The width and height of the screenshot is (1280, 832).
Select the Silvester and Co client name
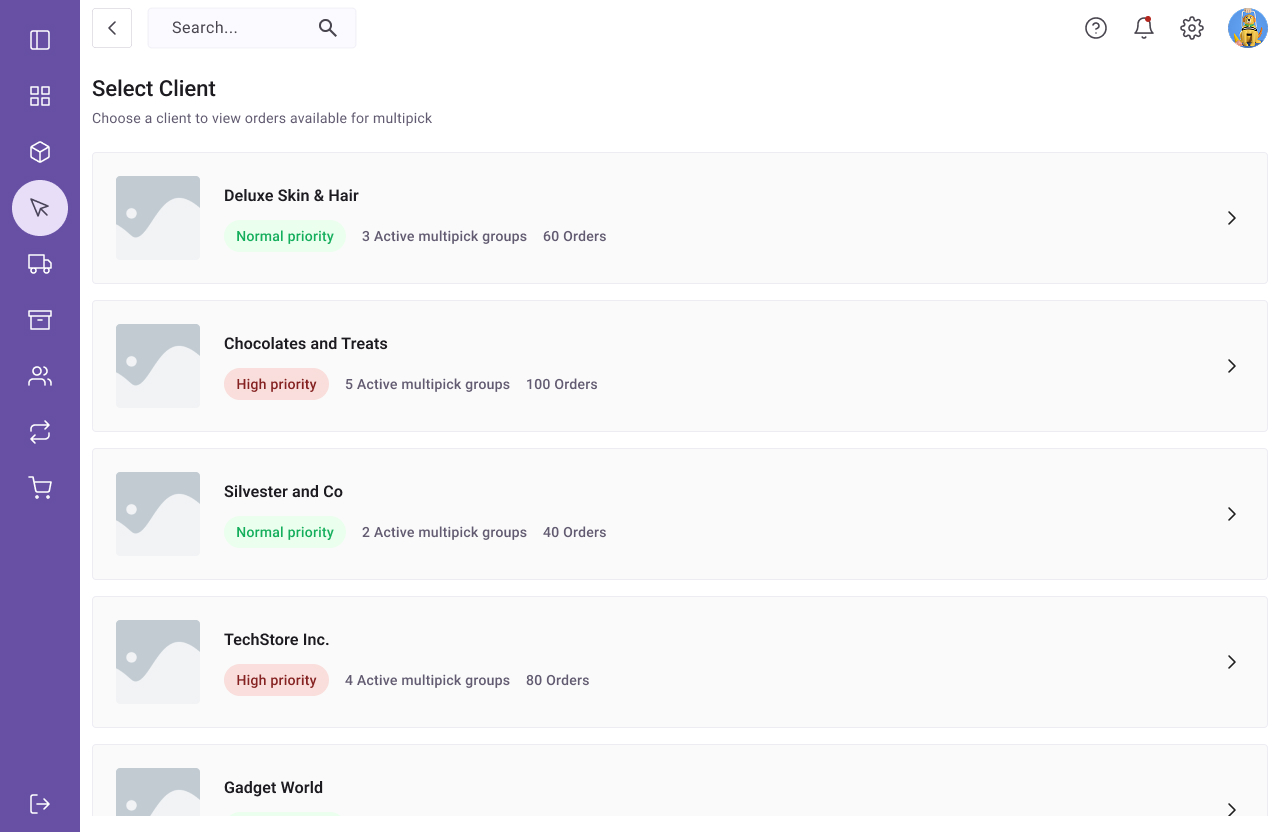coord(283,492)
